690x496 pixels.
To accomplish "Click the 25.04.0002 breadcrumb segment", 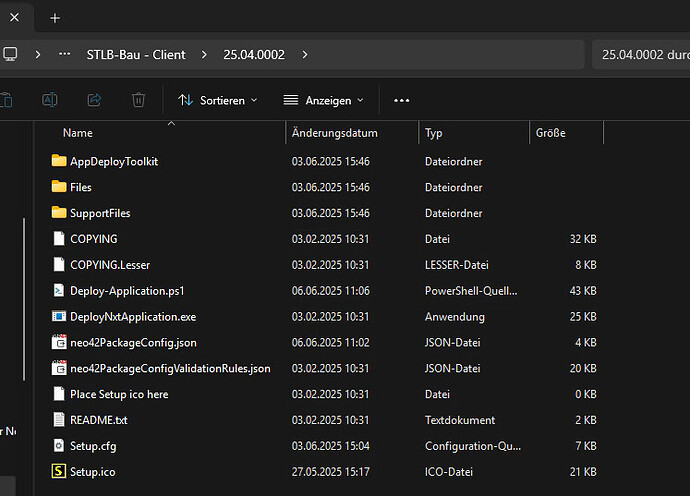I will [x=254, y=55].
